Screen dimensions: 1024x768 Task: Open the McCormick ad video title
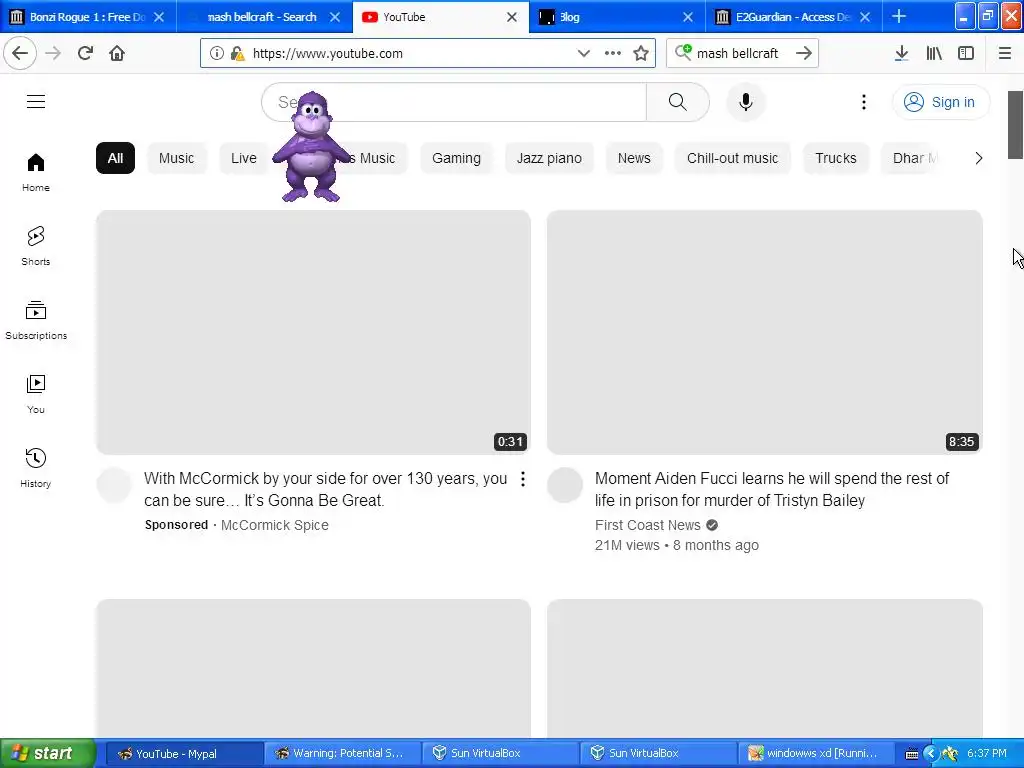click(325, 489)
